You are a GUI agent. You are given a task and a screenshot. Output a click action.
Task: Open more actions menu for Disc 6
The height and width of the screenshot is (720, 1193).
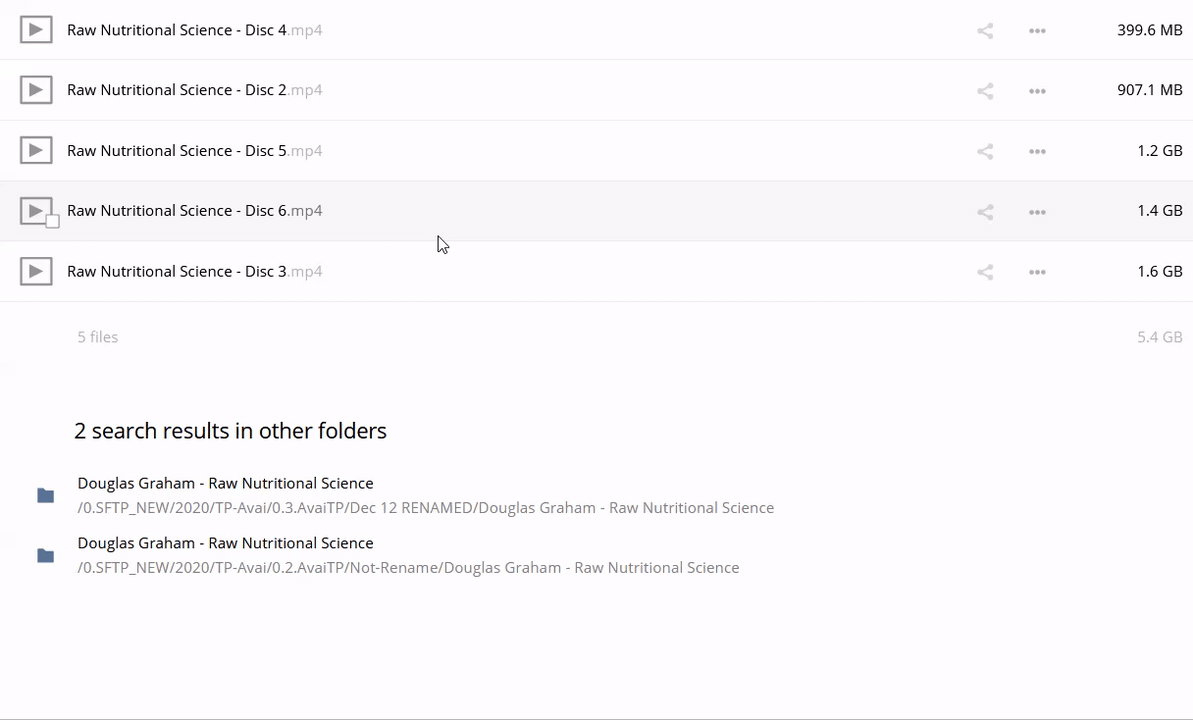tap(1037, 212)
